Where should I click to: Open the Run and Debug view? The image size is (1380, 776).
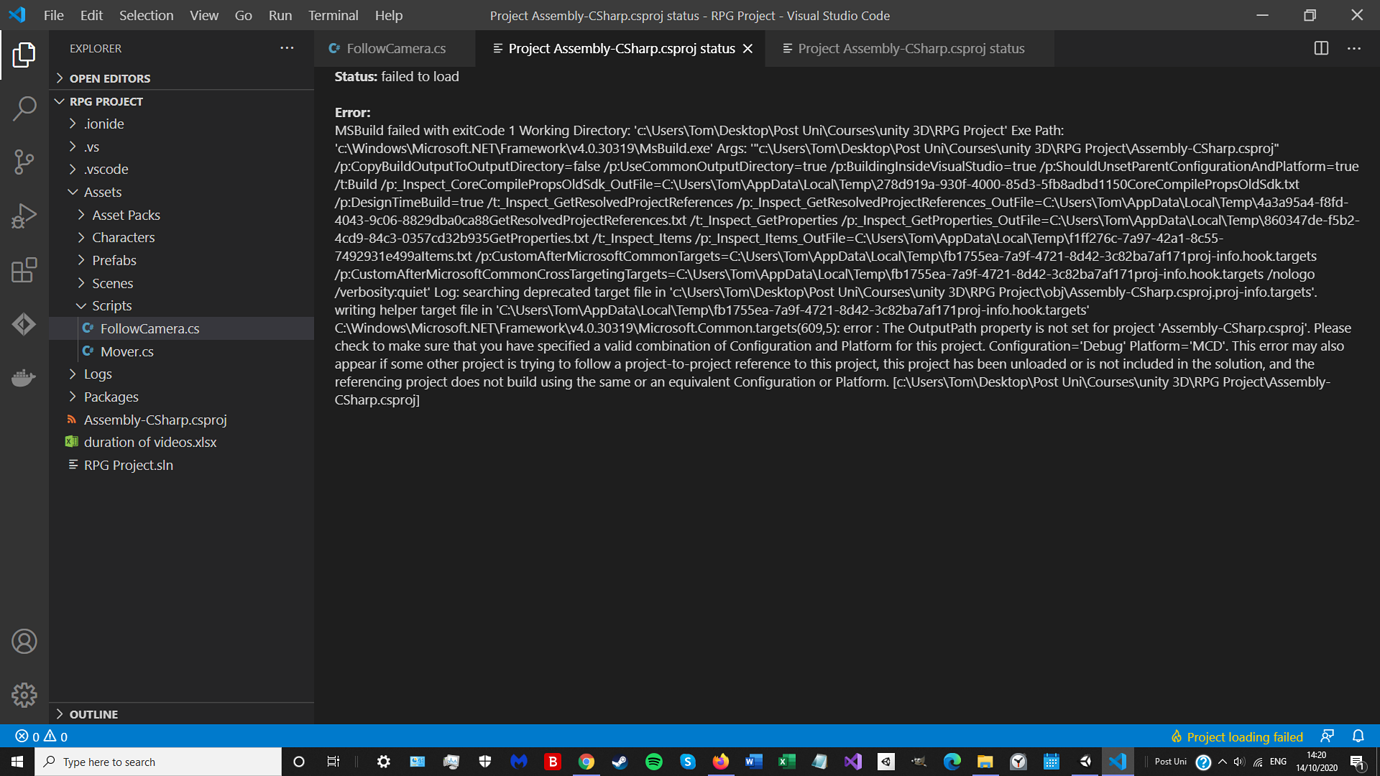(24, 216)
